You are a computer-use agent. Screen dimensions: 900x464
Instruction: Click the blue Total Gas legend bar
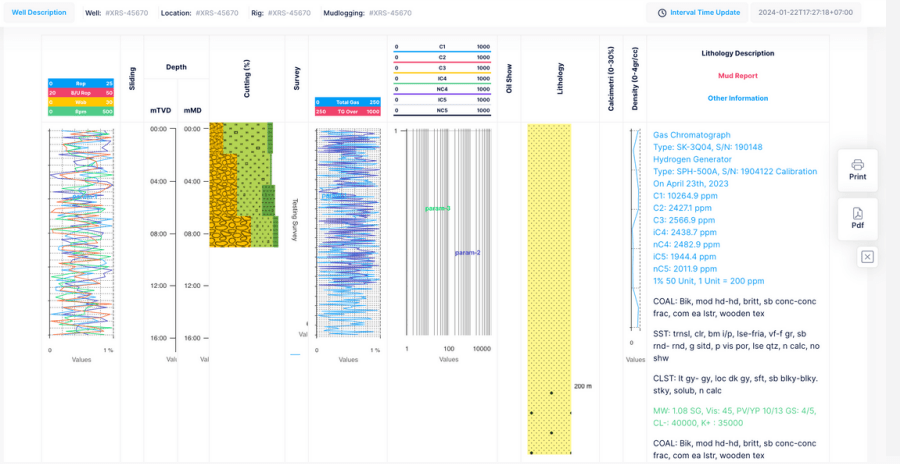pyautogui.click(x=347, y=102)
